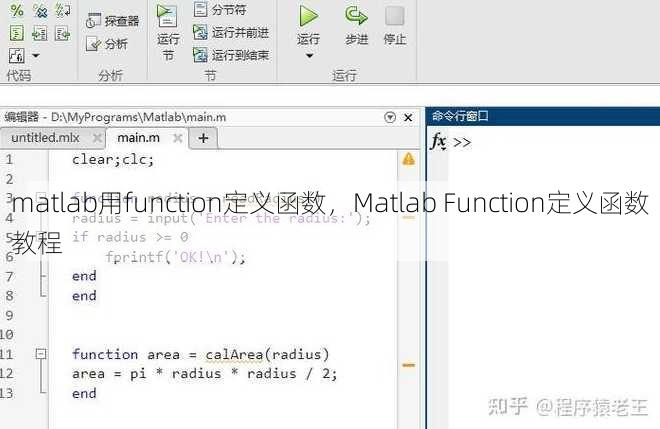Click the wrap comments icon
Viewport: 660px width, 429px height.
pyautogui.click(x=63, y=10)
